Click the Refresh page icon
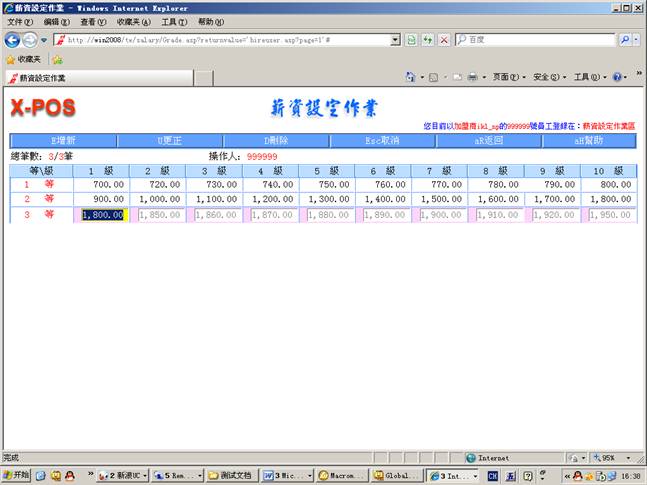The width and height of the screenshot is (647, 485). (x=427, y=39)
